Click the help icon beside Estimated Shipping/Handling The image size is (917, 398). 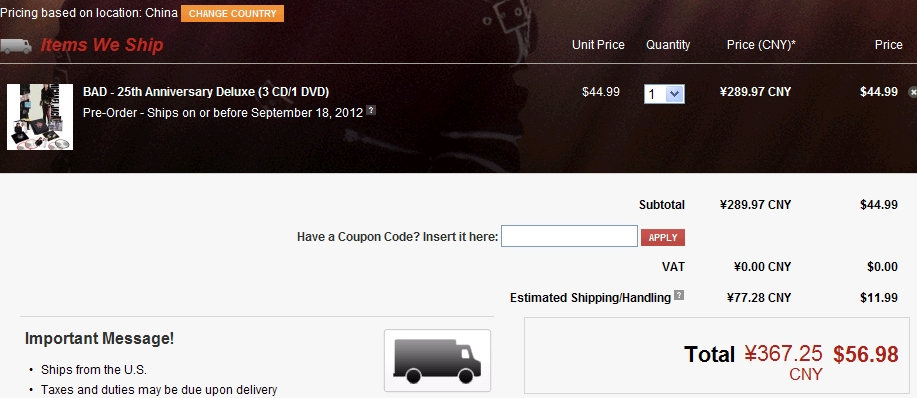678,295
